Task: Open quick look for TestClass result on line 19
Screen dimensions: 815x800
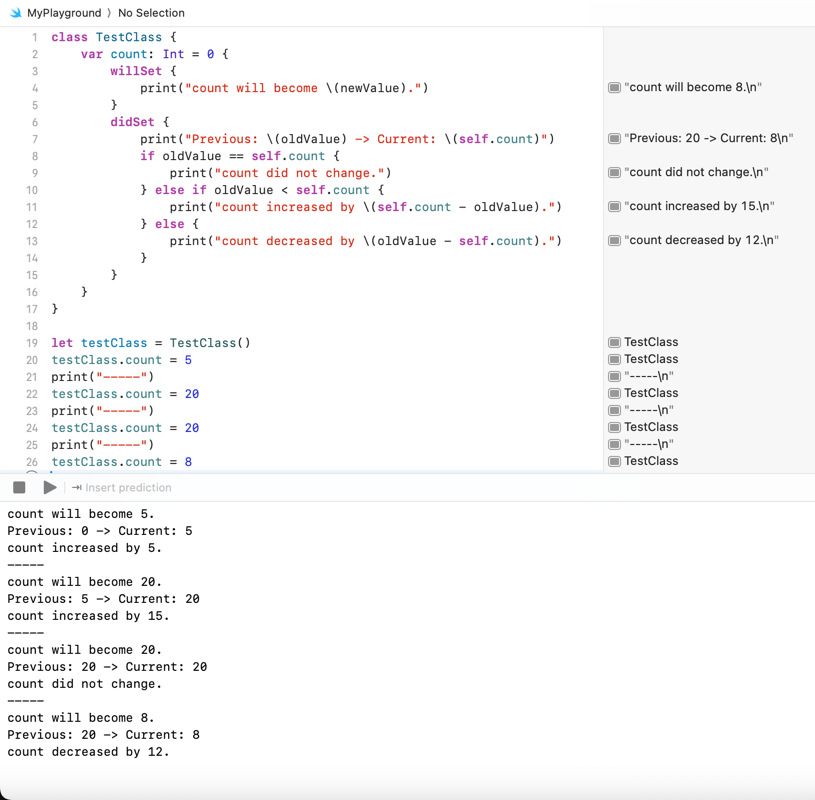Action: coord(614,342)
